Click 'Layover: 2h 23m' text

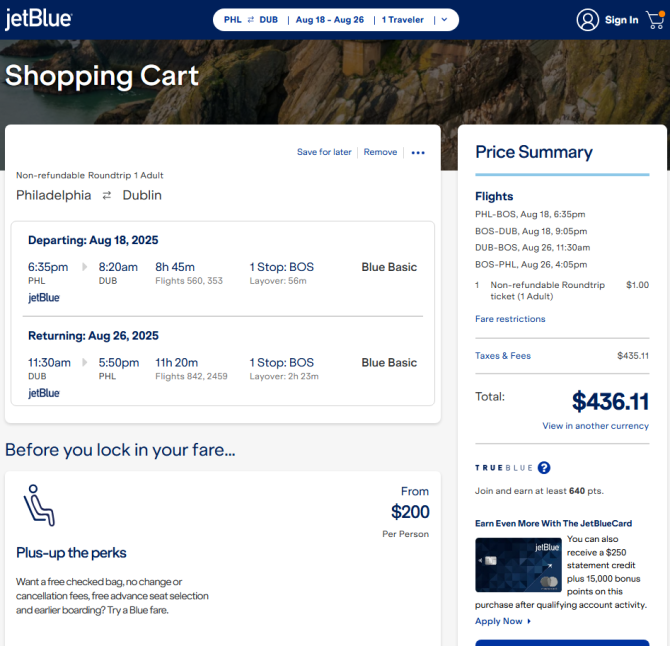(x=284, y=376)
